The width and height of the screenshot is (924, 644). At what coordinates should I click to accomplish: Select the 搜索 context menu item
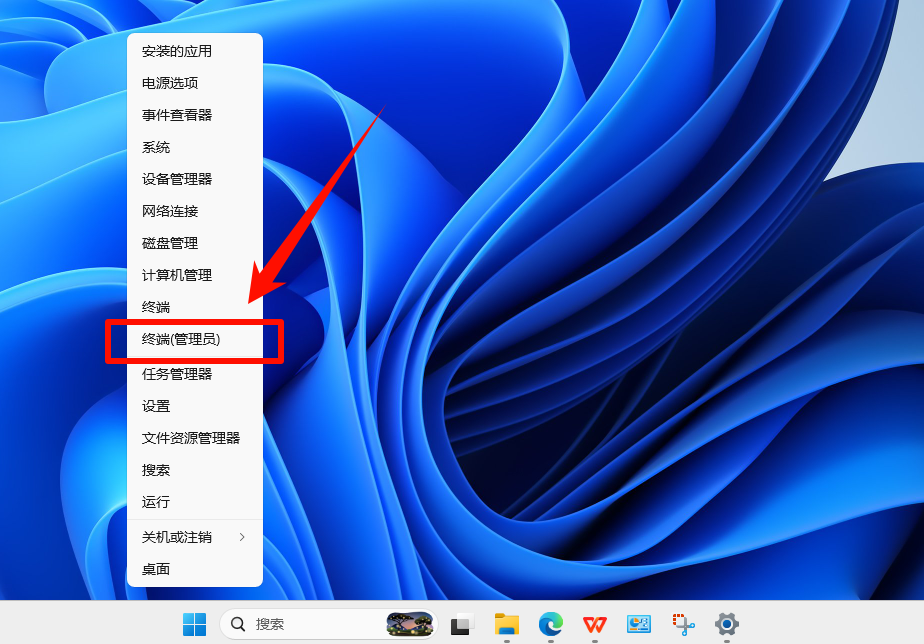coord(195,470)
